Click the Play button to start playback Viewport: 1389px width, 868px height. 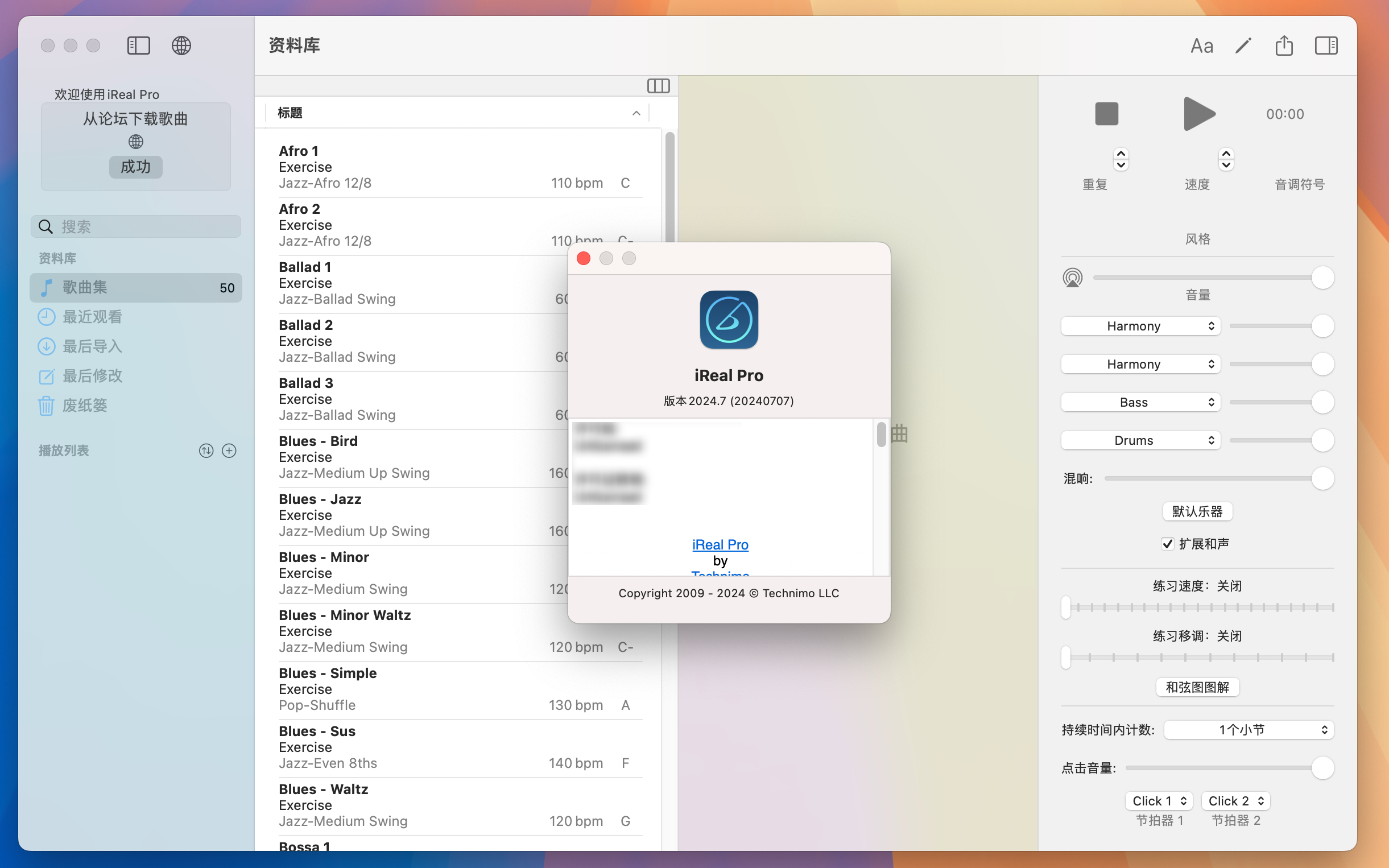pos(1197,113)
